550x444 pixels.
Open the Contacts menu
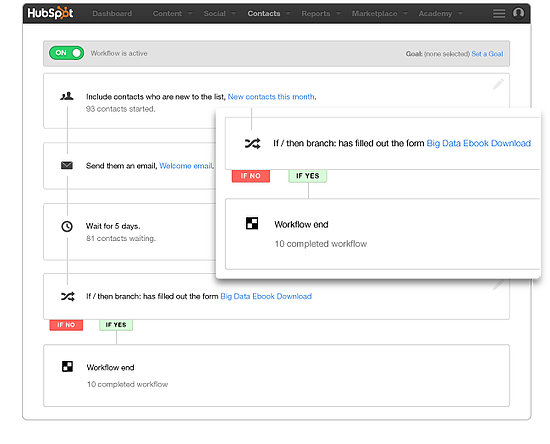pos(268,14)
